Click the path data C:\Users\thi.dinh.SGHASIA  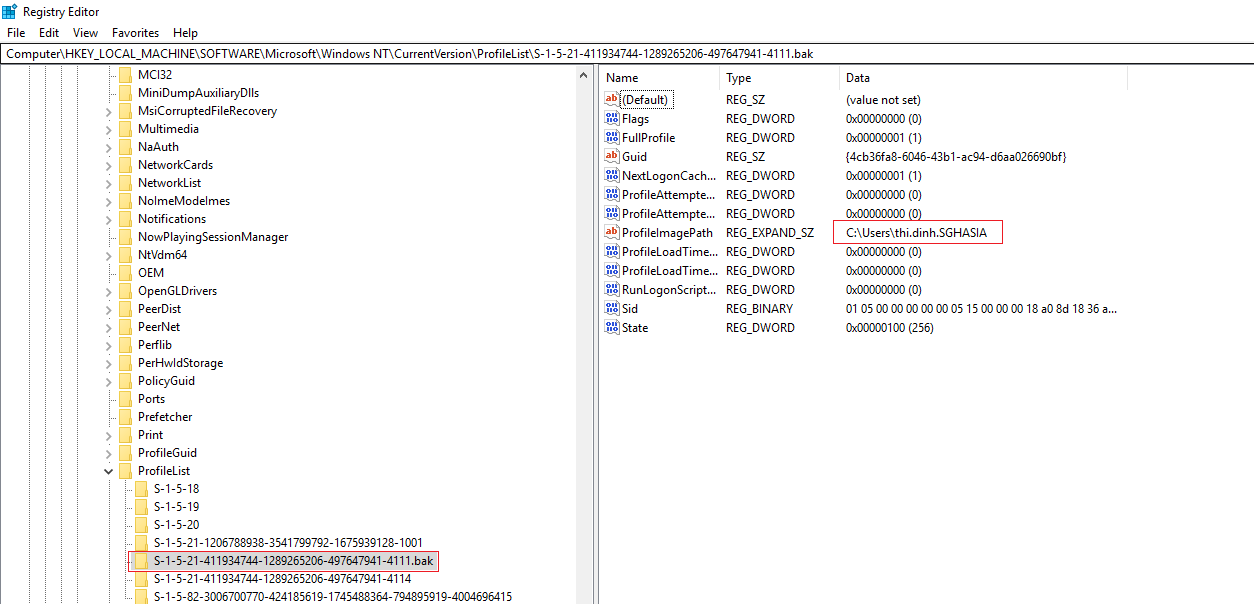[916, 233]
